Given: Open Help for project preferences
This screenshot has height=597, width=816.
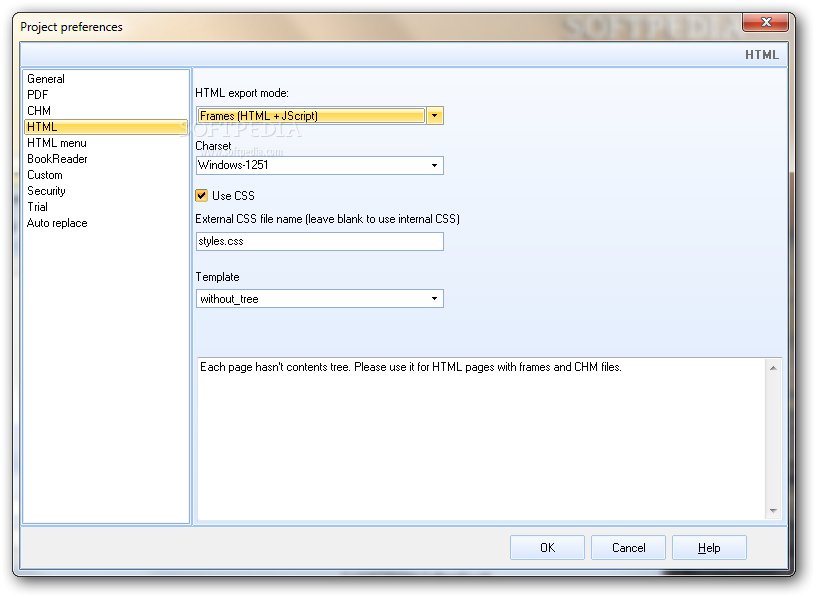Looking at the screenshot, I should coord(709,548).
